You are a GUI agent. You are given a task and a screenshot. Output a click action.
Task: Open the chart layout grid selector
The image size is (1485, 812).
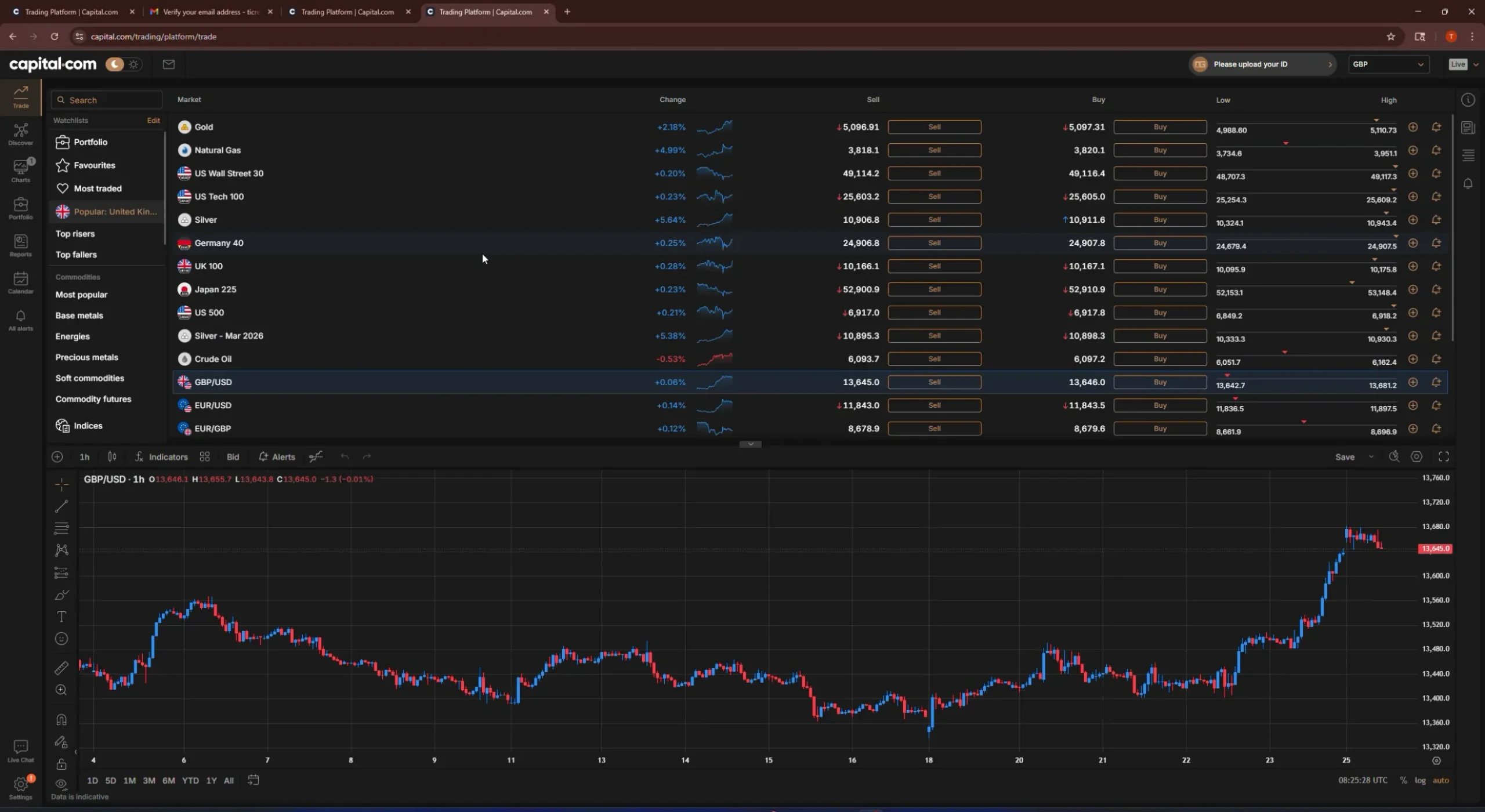(205, 457)
